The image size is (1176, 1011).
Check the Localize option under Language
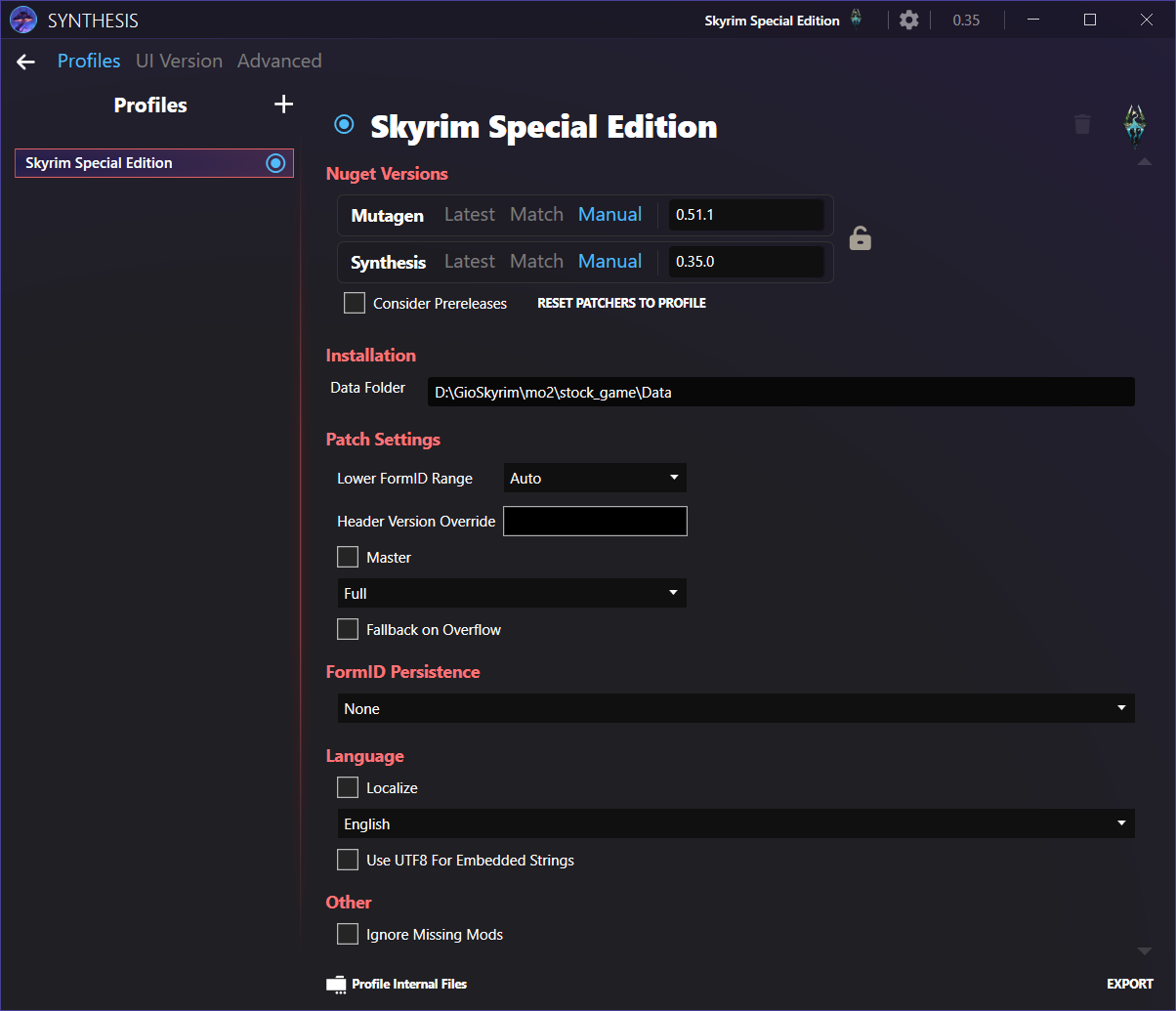pyautogui.click(x=348, y=787)
